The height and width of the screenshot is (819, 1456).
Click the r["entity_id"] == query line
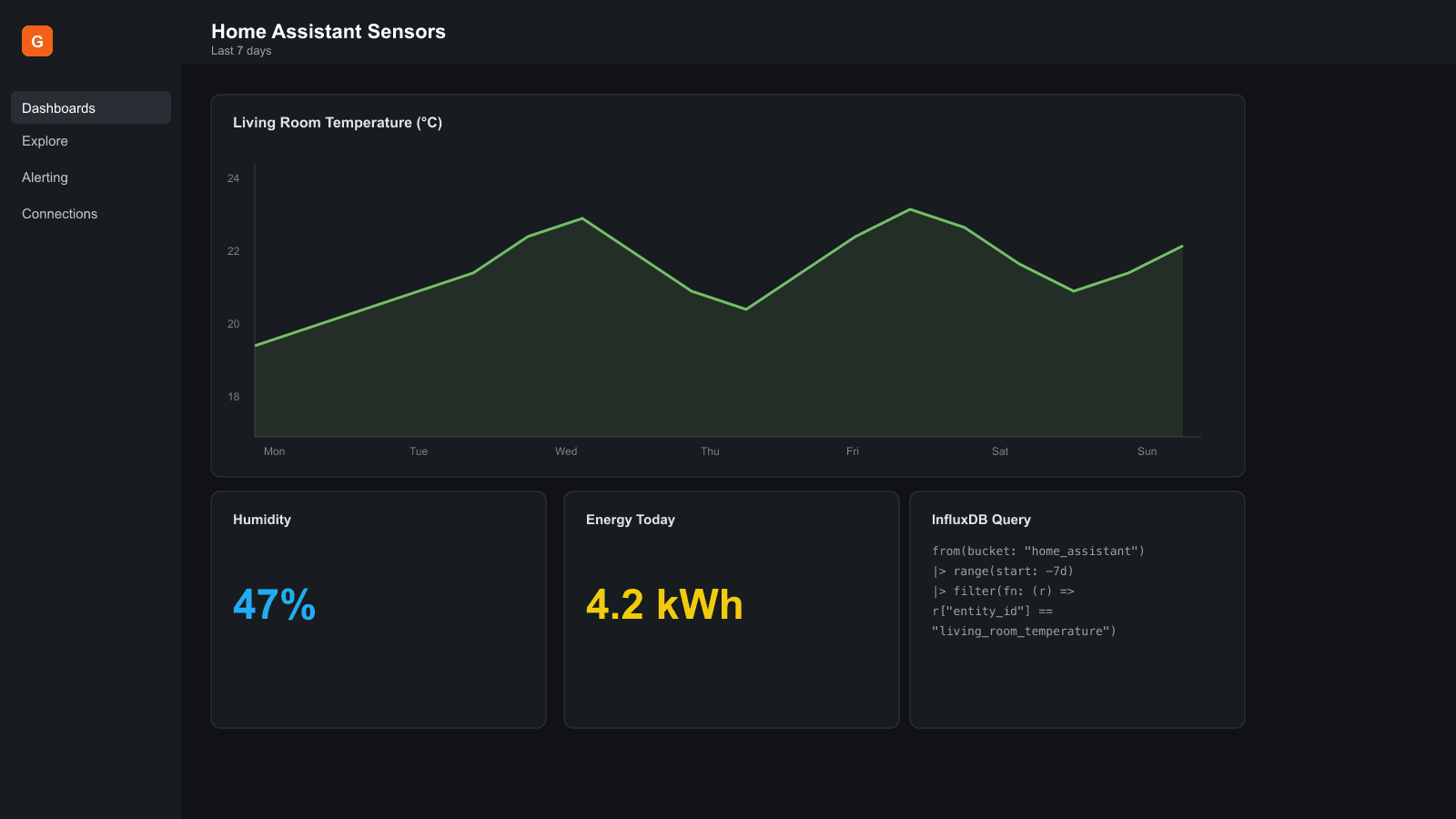(992, 612)
